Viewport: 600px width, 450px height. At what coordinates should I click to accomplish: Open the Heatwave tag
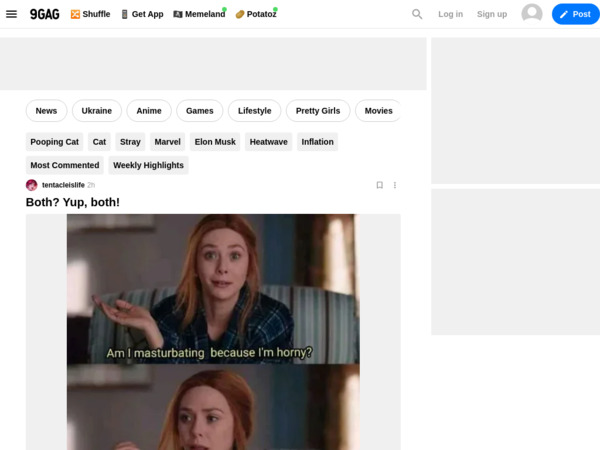[269, 142]
